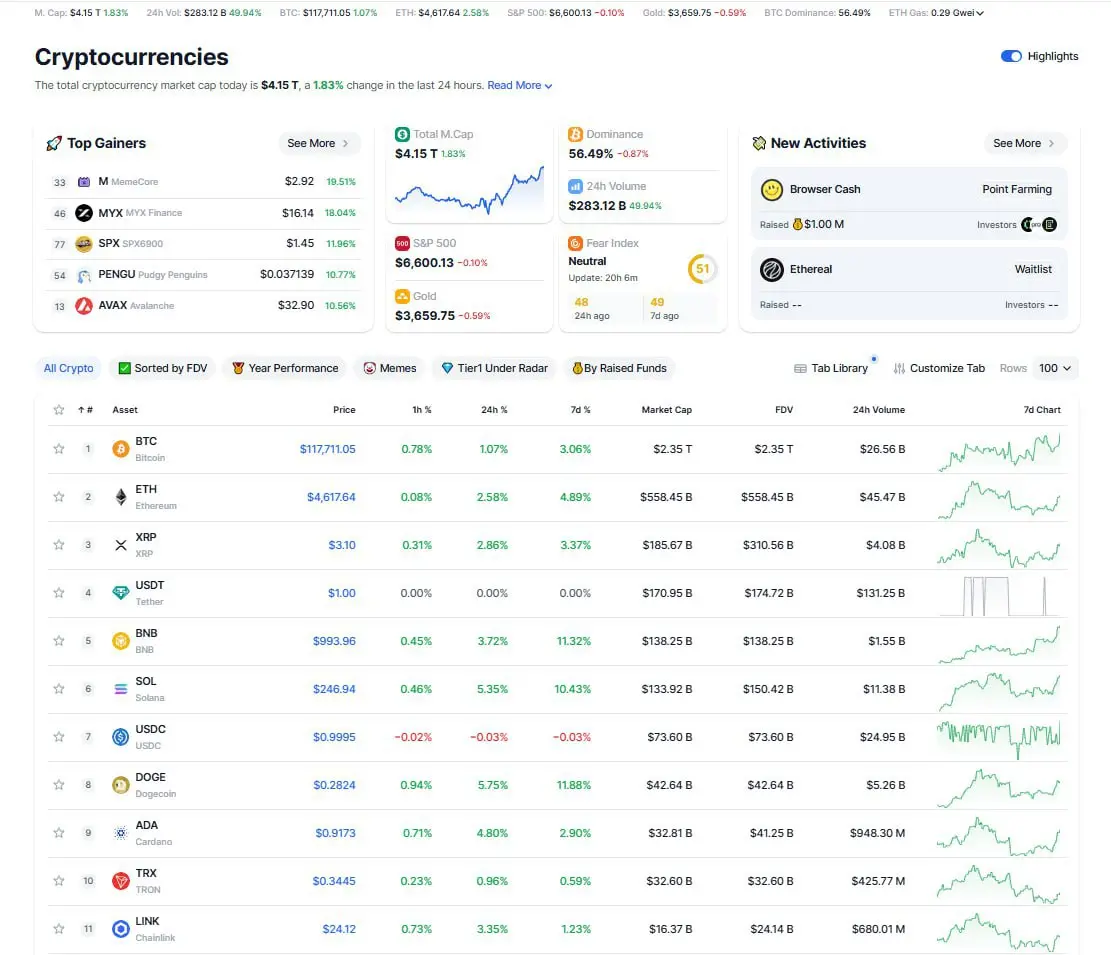Open the Tab Library

tap(831, 368)
